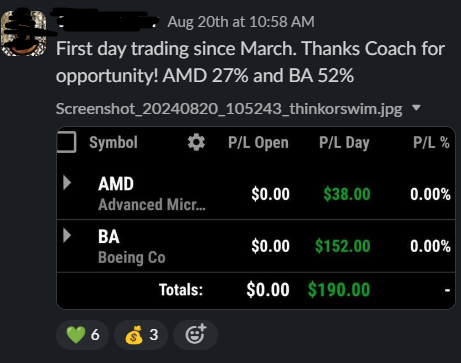Click the money bag reaction

(x=141, y=335)
